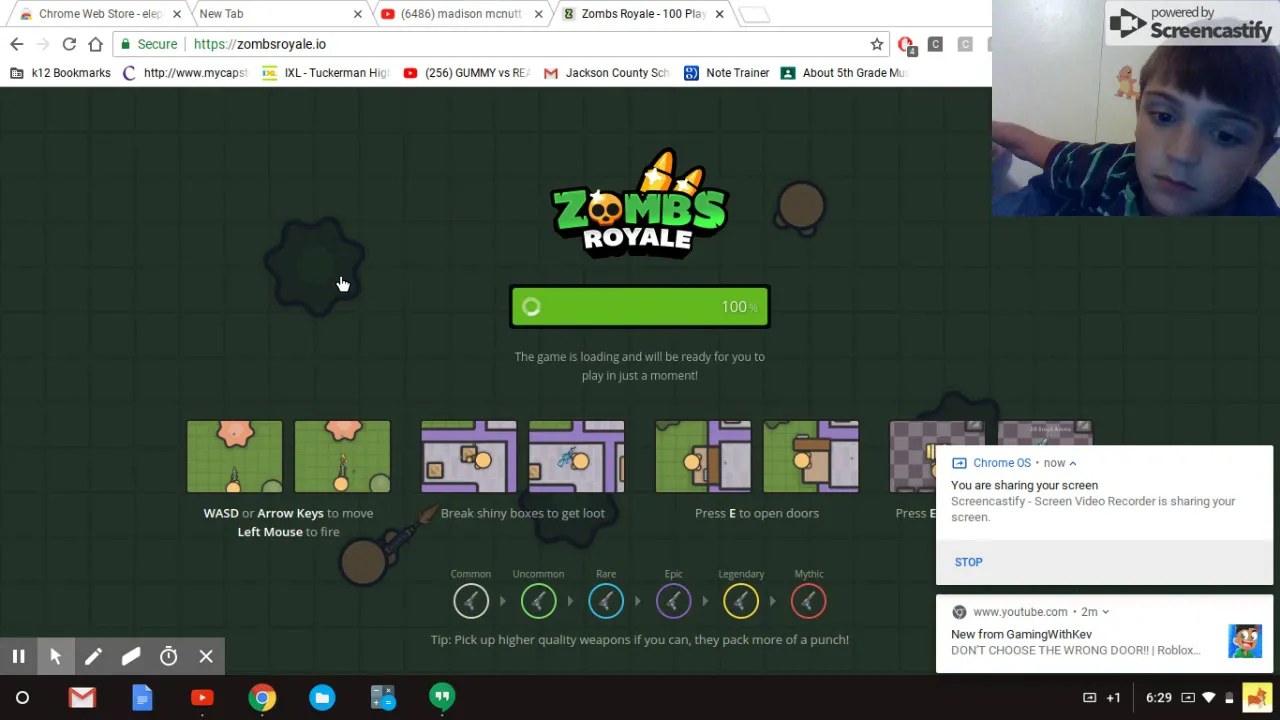
Task: Click the user avatar in status tray
Action: (1255, 698)
